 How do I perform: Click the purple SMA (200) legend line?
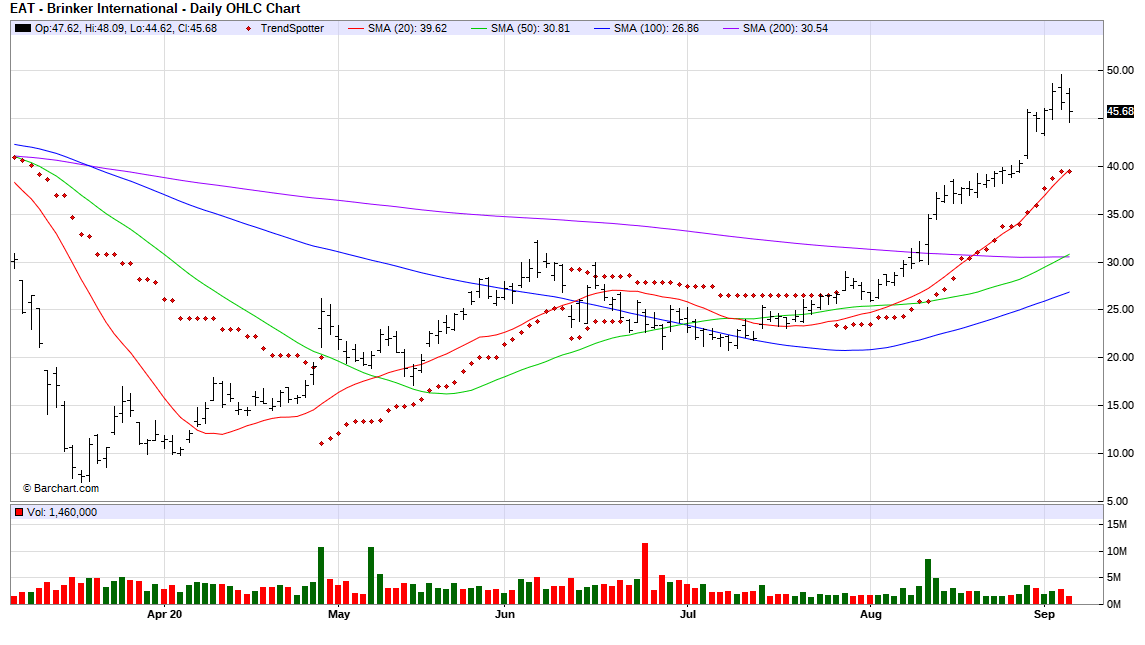click(731, 28)
